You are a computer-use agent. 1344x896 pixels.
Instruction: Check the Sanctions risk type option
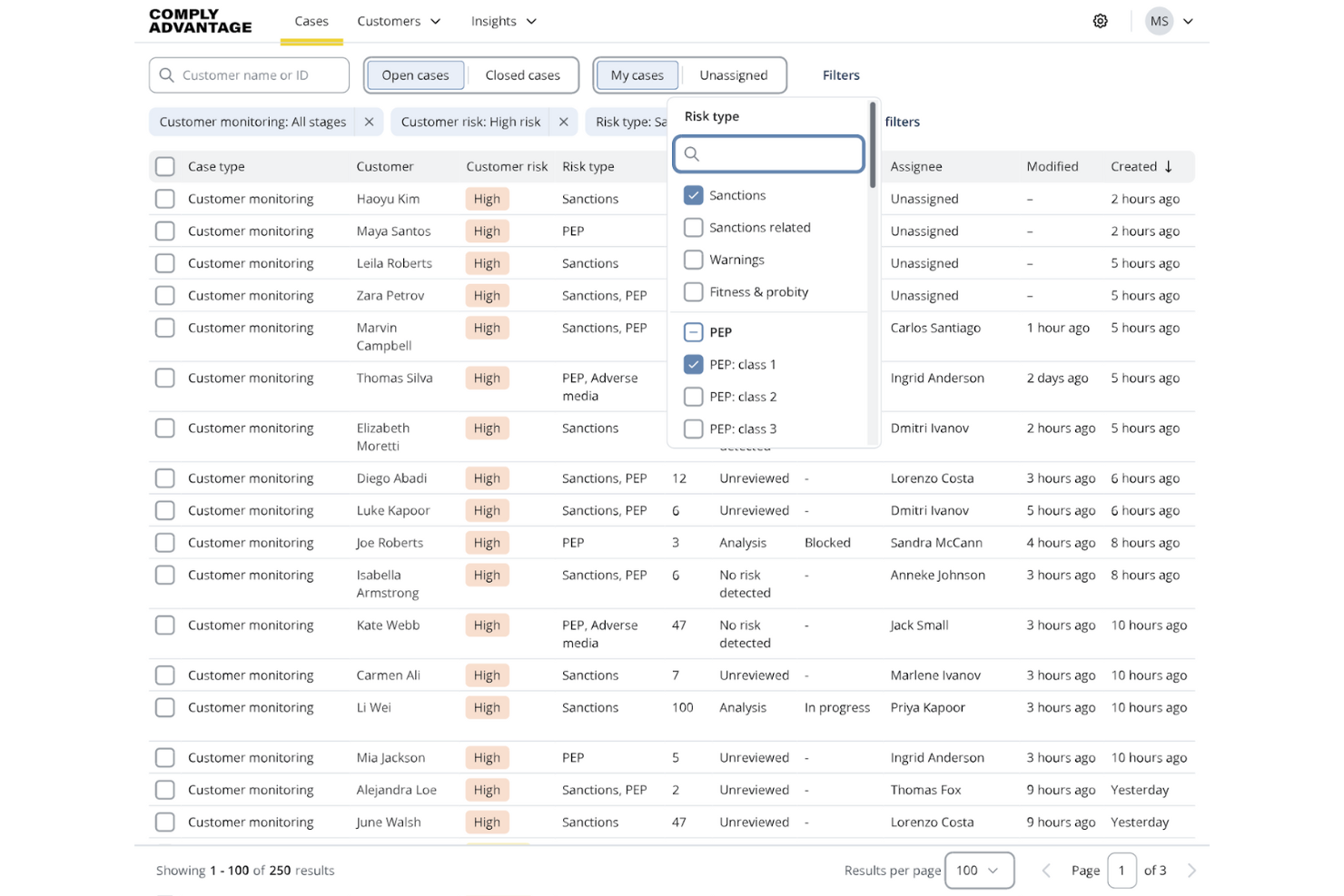pyautogui.click(x=693, y=195)
